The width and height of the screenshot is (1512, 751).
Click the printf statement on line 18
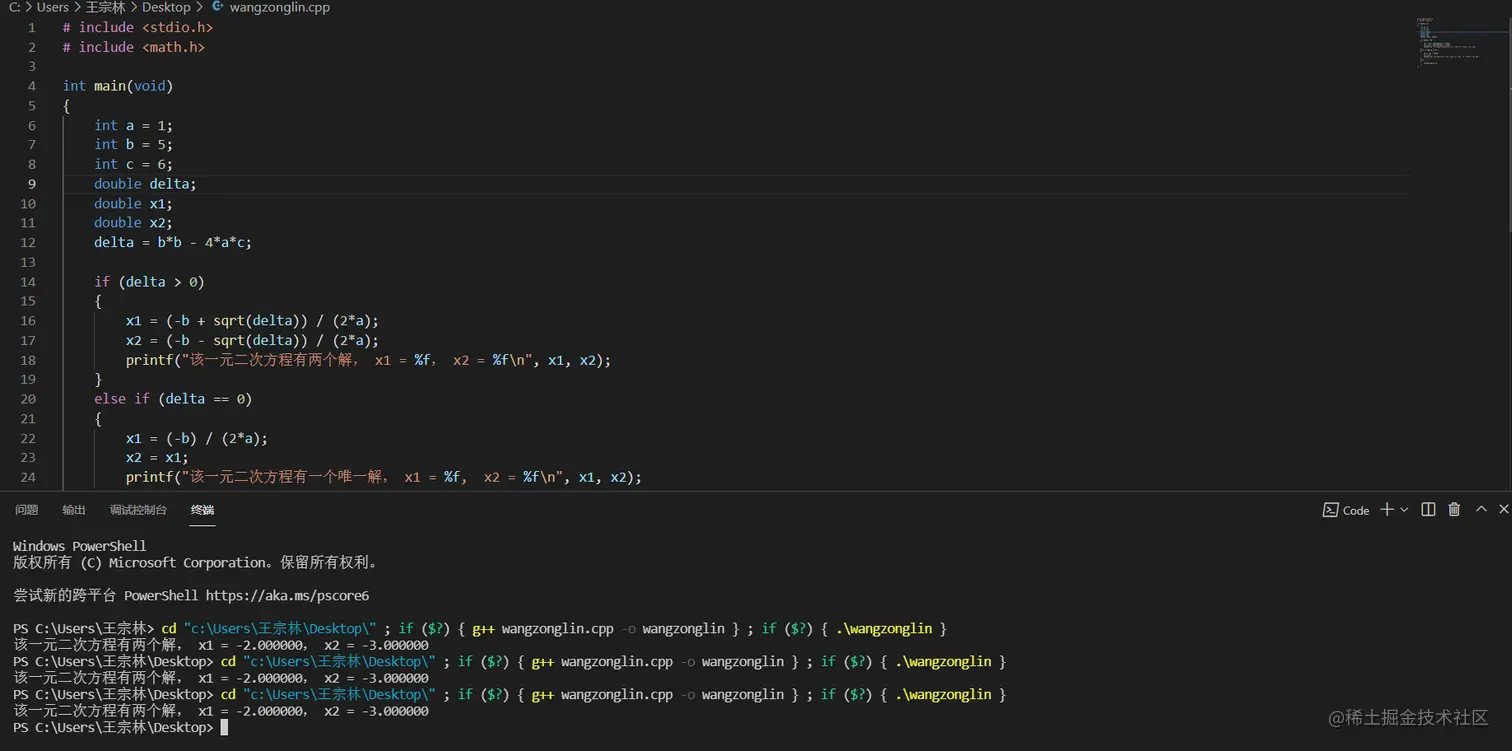pyautogui.click(x=368, y=360)
